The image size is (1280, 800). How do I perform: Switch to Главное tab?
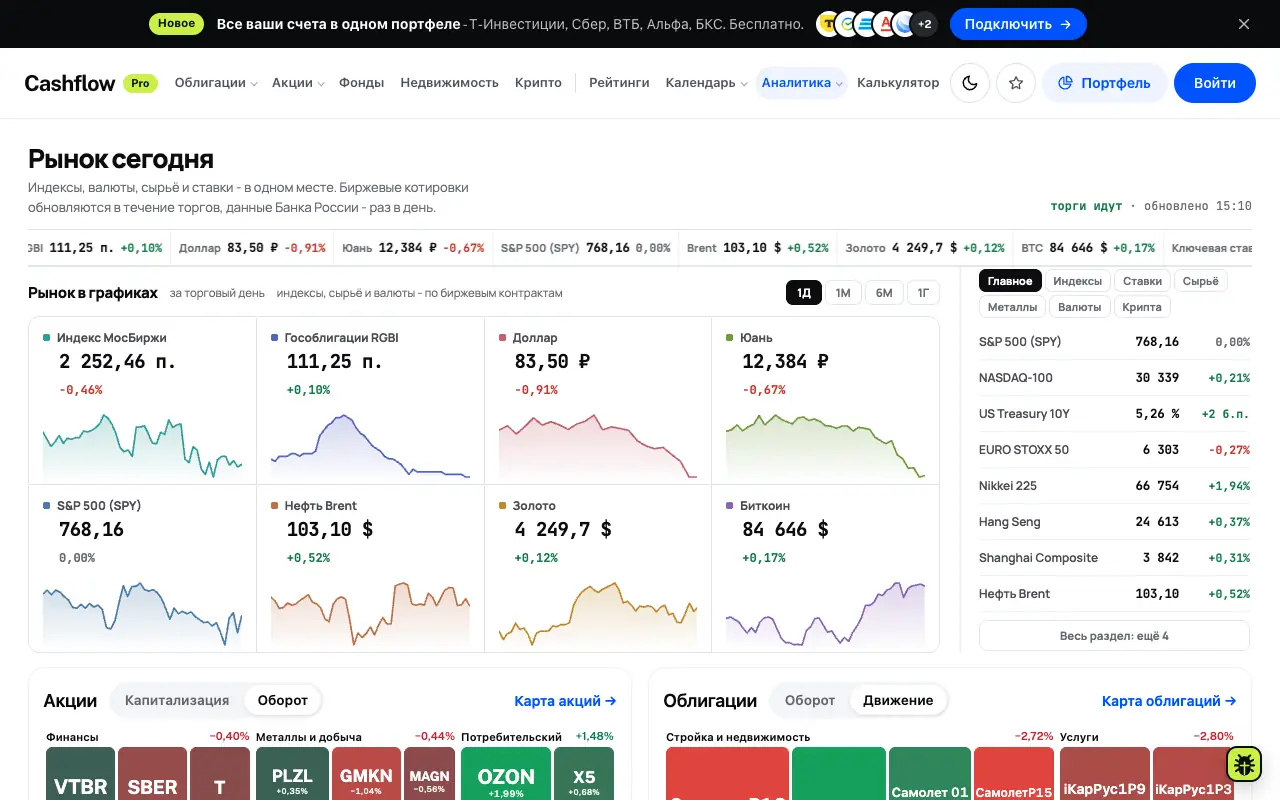click(1009, 281)
